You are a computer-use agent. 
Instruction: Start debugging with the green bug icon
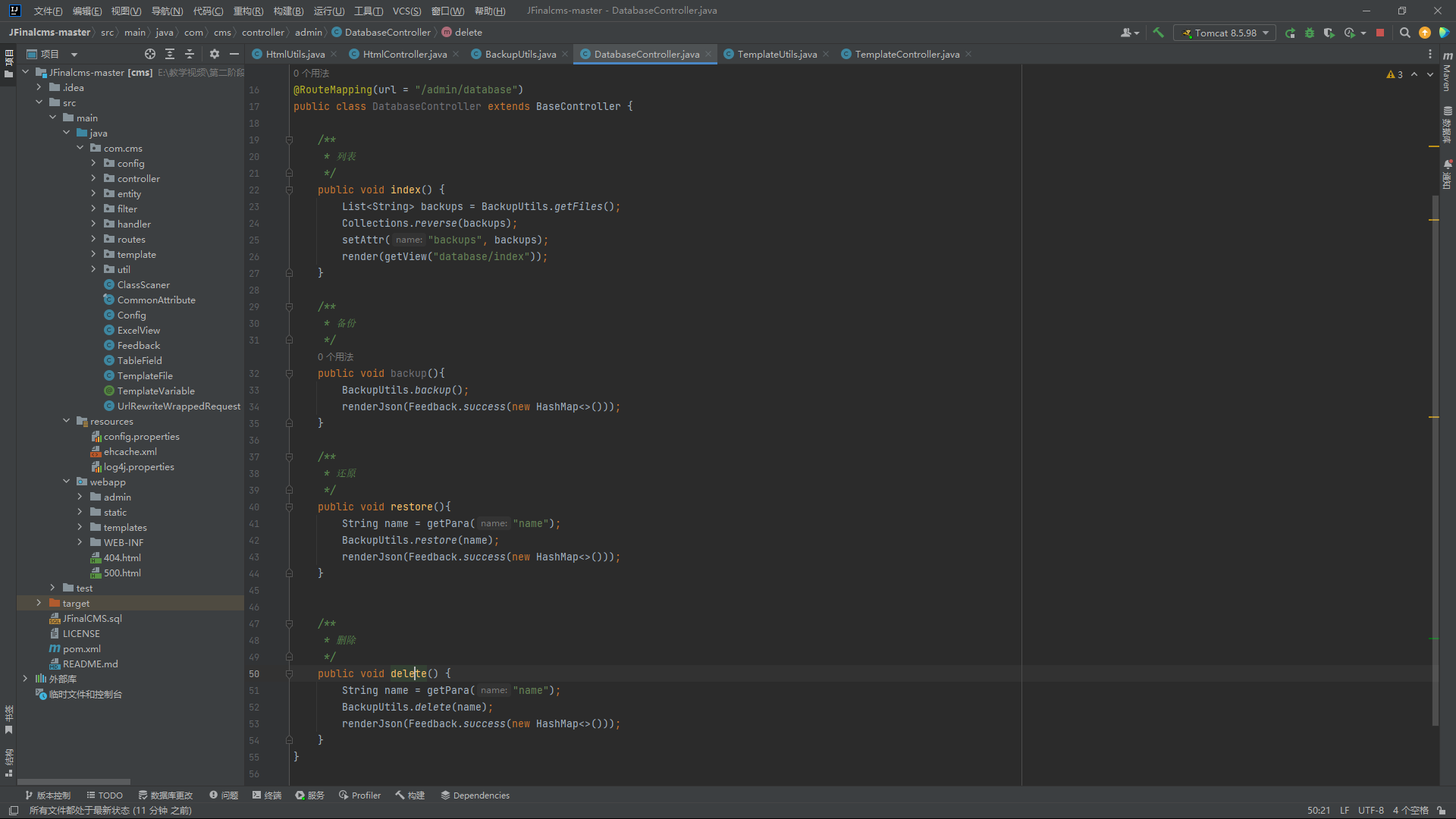pos(1310,33)
